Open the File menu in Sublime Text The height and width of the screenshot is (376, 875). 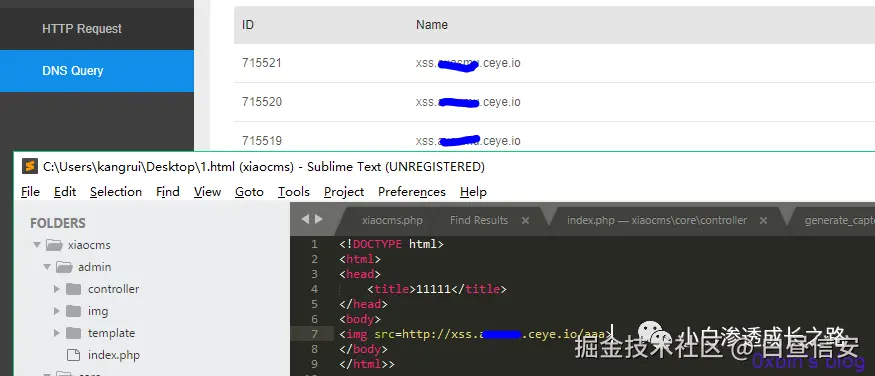tap(30, 192)
